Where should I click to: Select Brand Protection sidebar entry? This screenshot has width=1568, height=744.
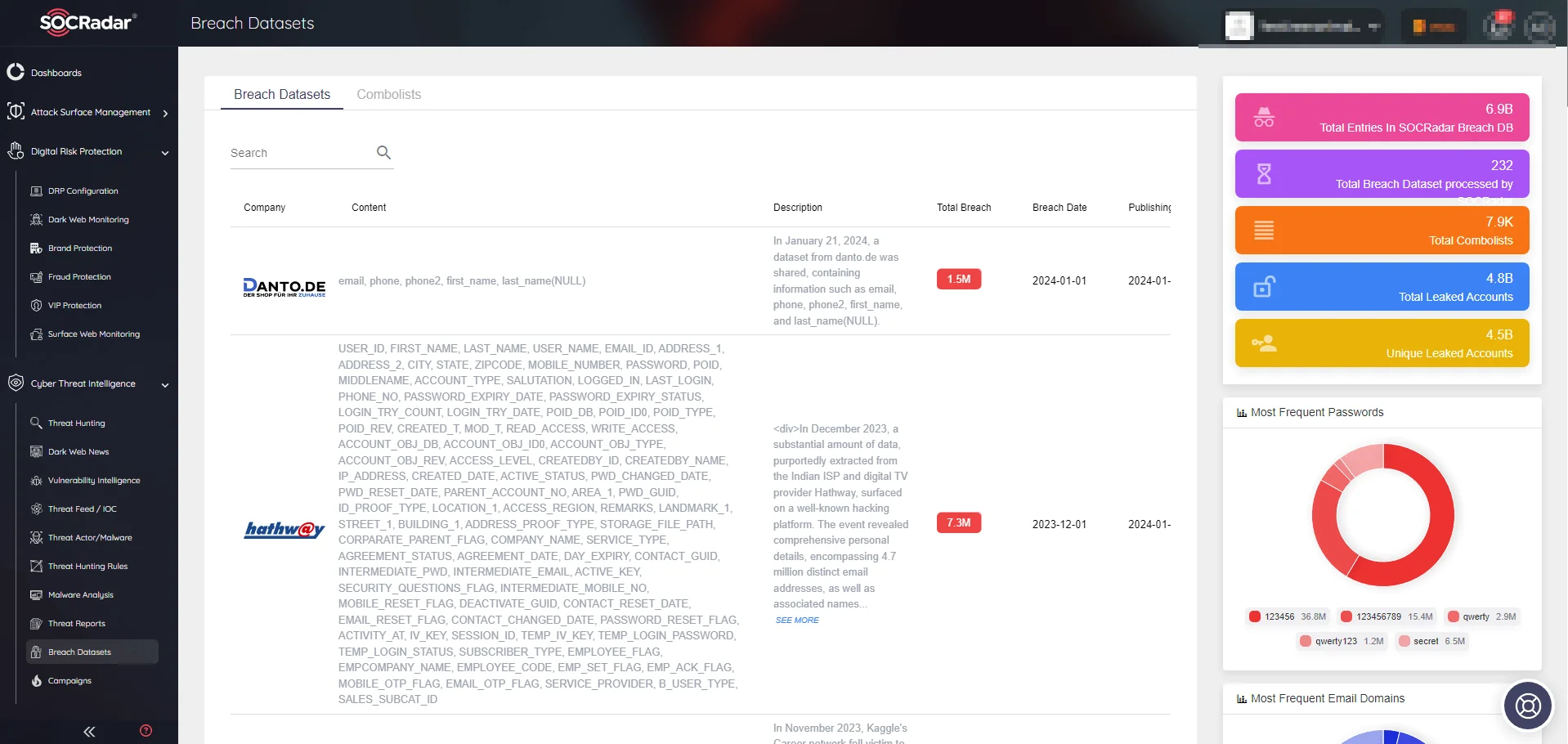(x=80, y=249)
